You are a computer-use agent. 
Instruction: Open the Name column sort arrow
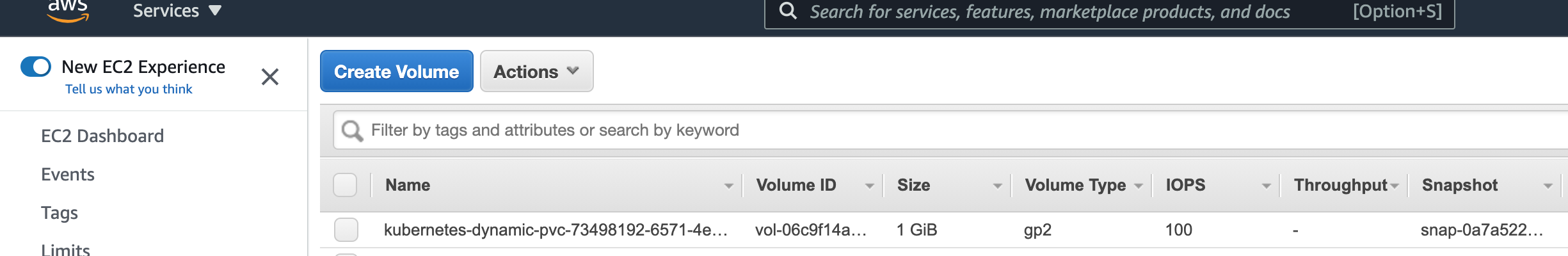pos(728,186)
